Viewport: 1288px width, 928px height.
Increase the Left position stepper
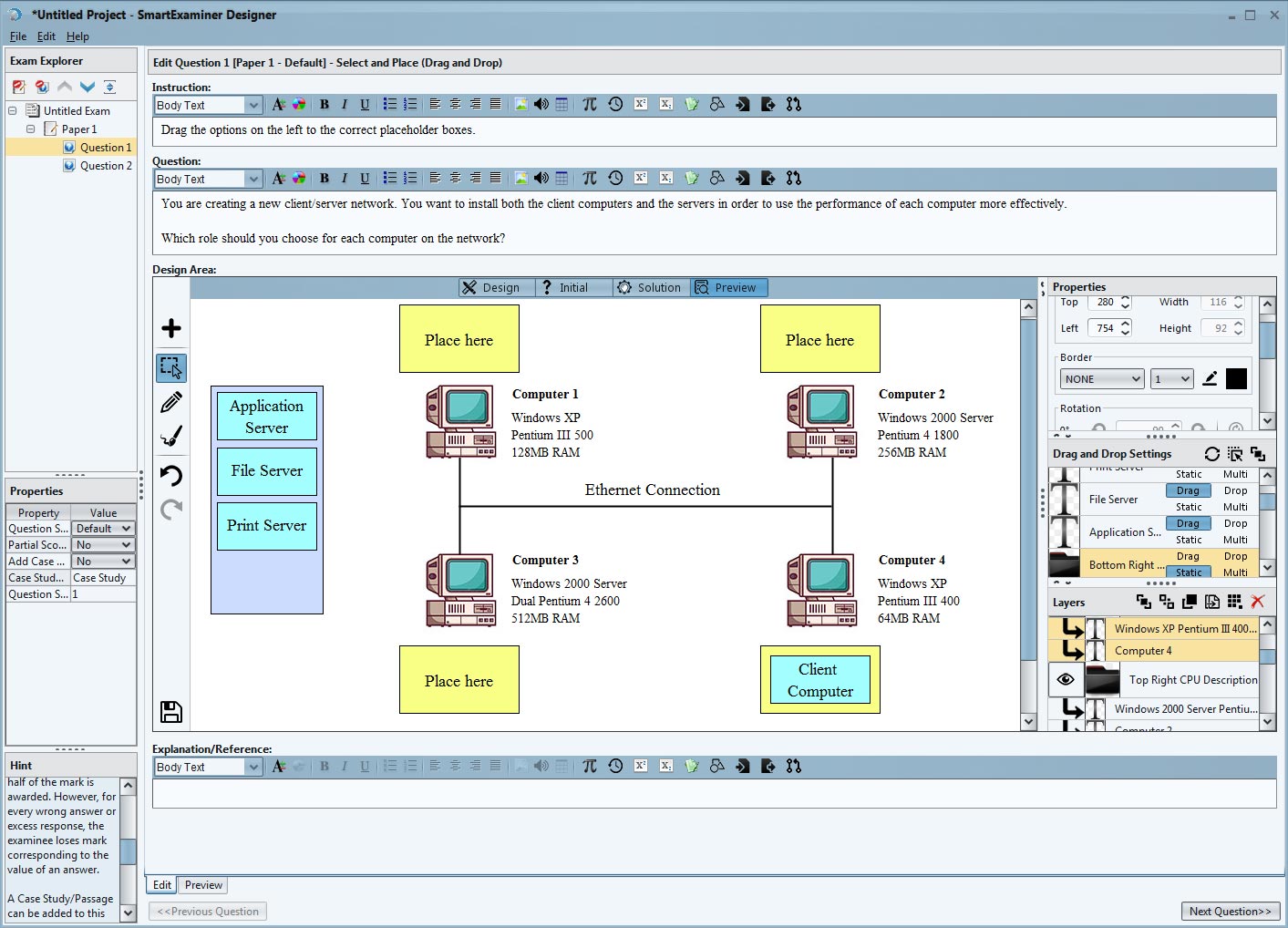click(x=1126, y=323)
